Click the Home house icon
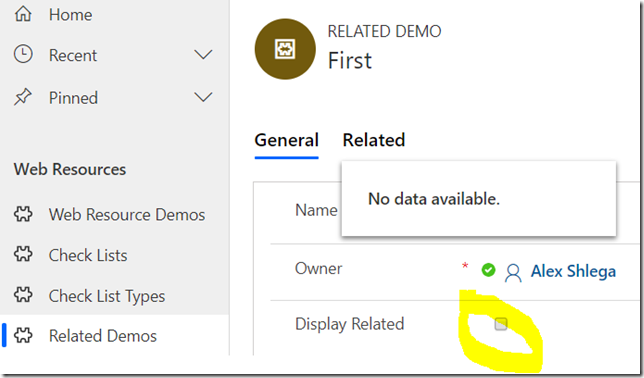 pos(23,14)
